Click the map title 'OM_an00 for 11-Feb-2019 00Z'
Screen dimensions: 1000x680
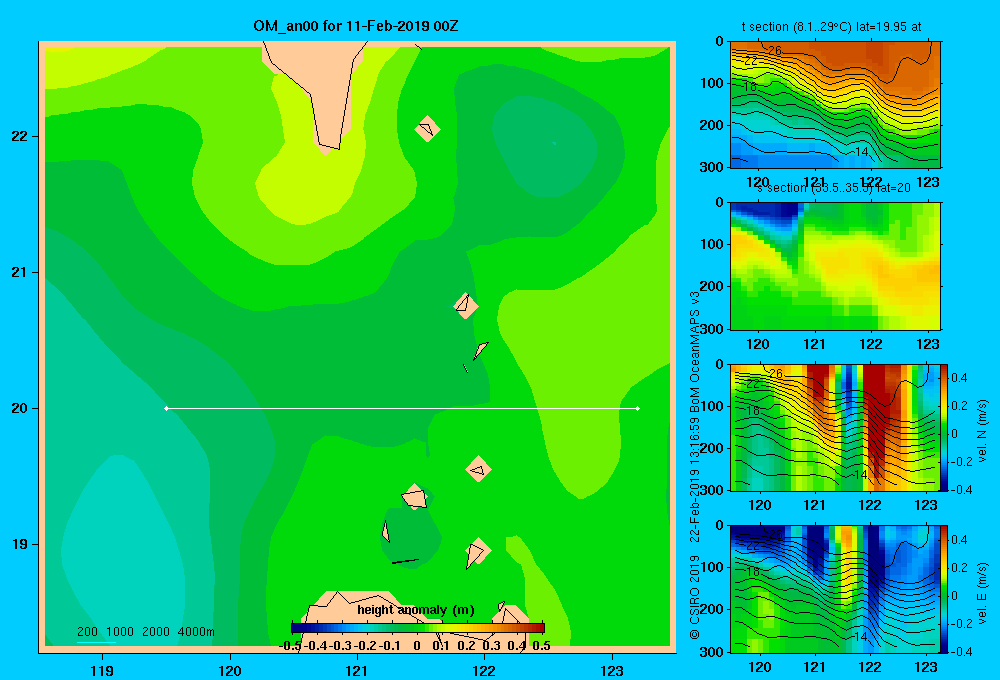click(x=355, y=26)
